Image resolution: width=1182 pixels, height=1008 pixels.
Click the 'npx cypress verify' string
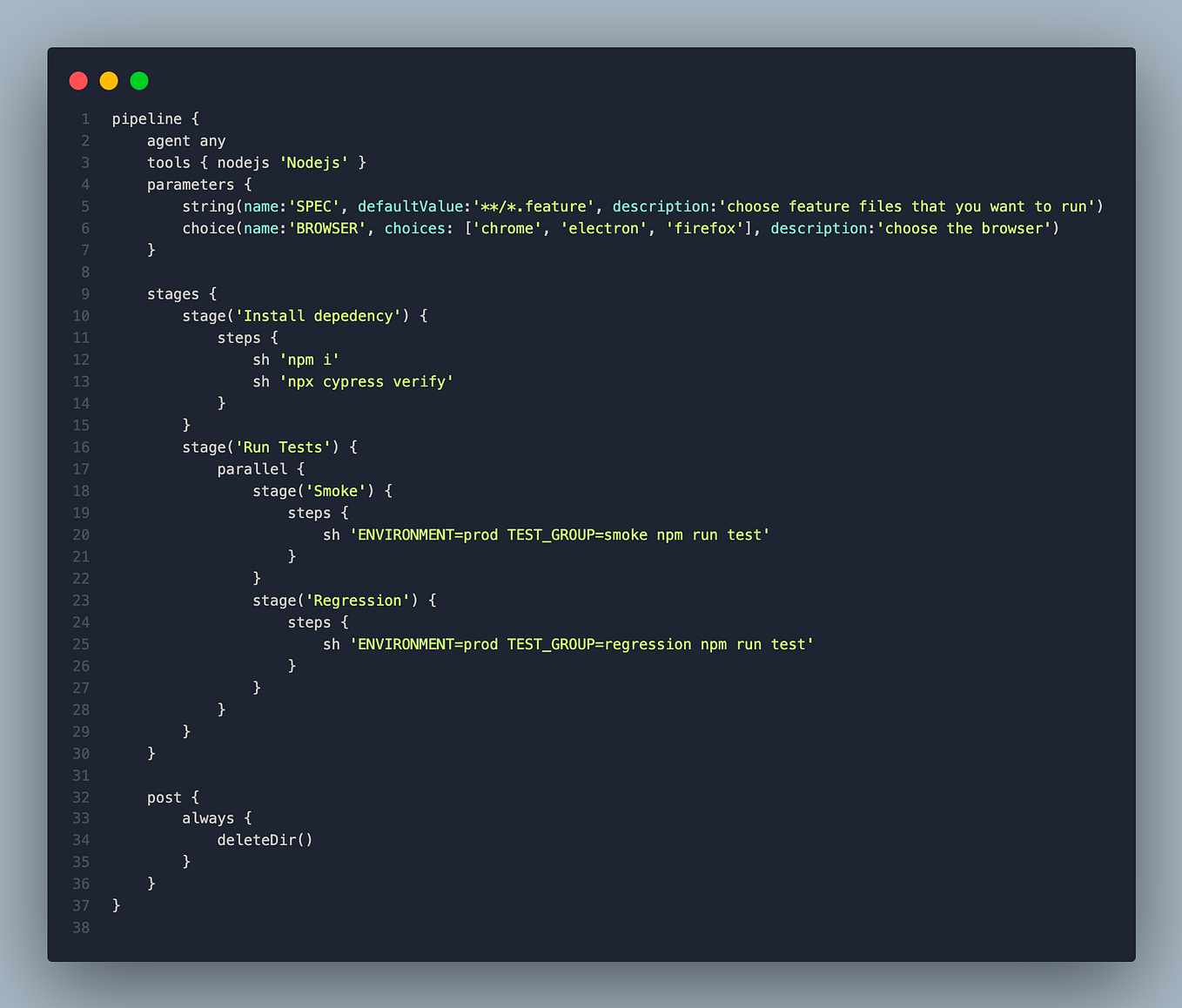point(366,381)
